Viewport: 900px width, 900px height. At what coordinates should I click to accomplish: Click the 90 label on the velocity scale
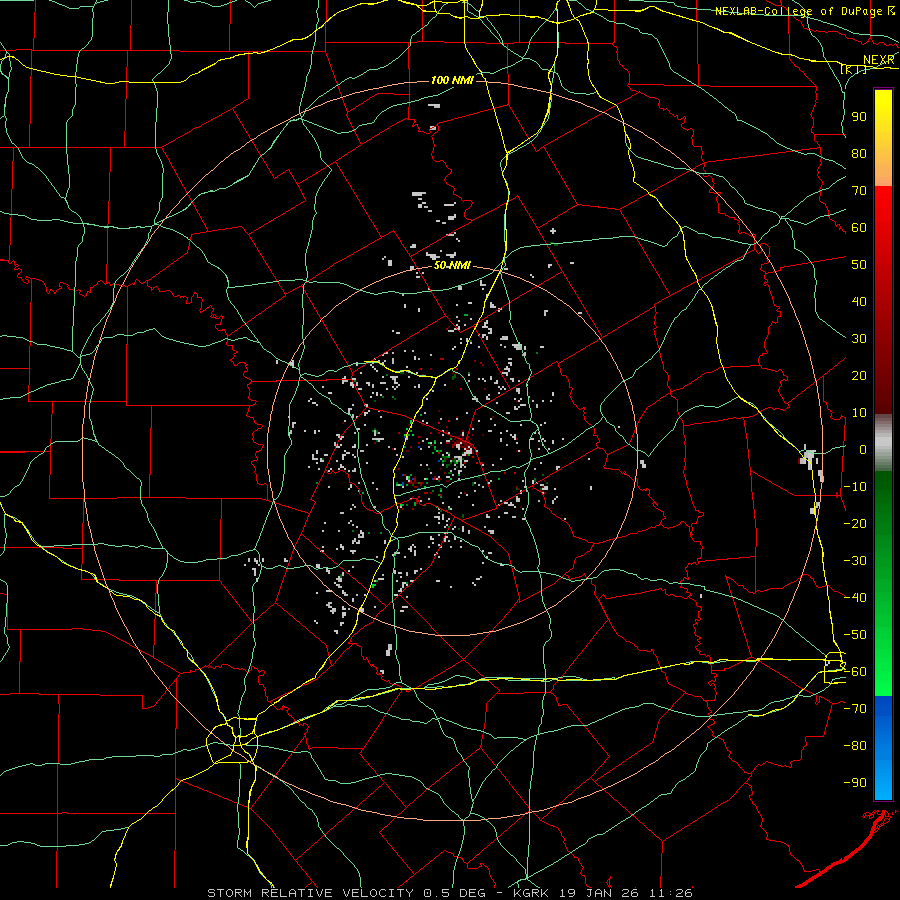coord(859,117)
